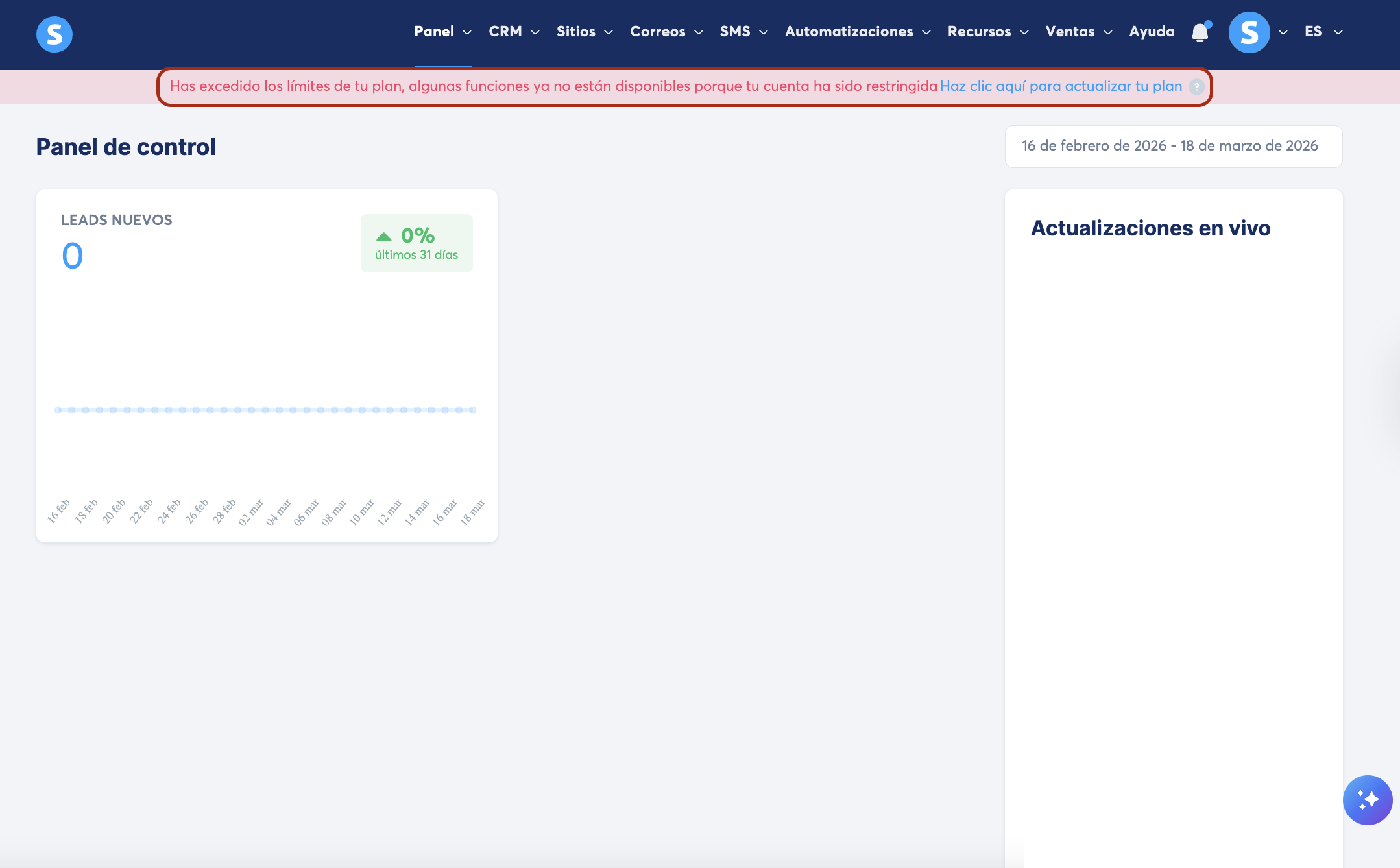1400x868 pixels.
Task: Open the date range picker field
Action: 1173,146
